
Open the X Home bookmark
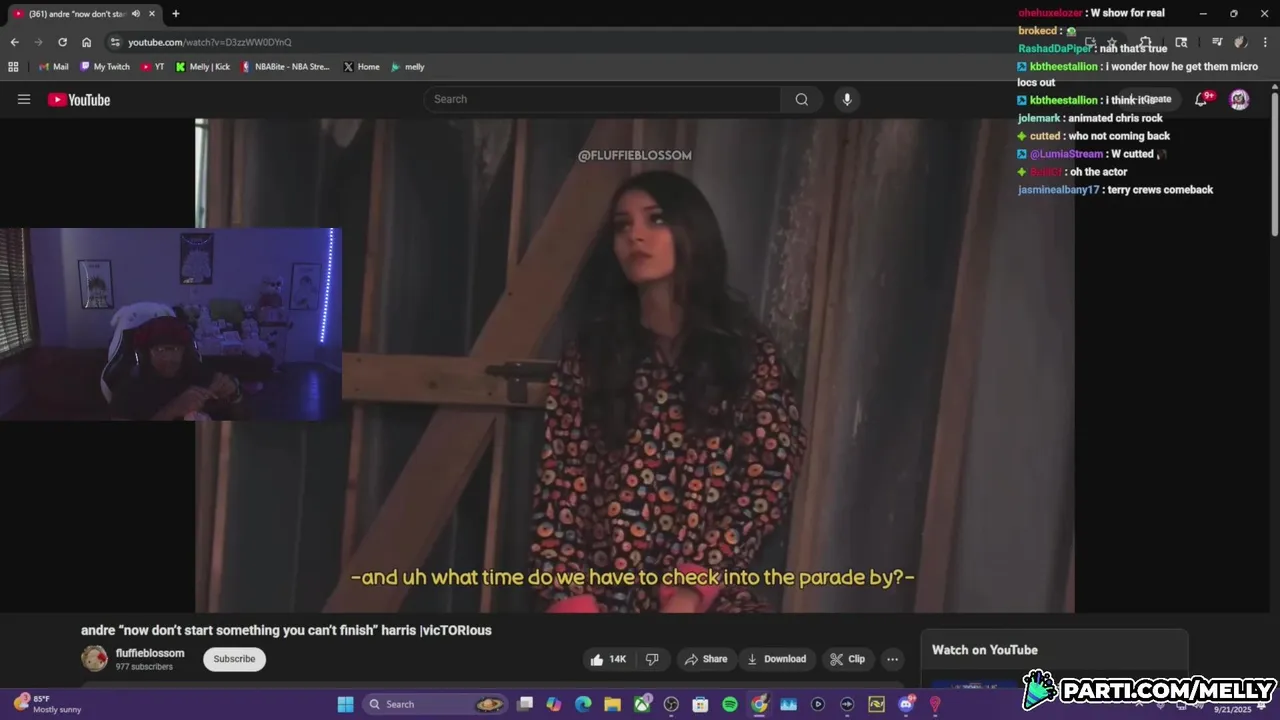click(362, 67)
